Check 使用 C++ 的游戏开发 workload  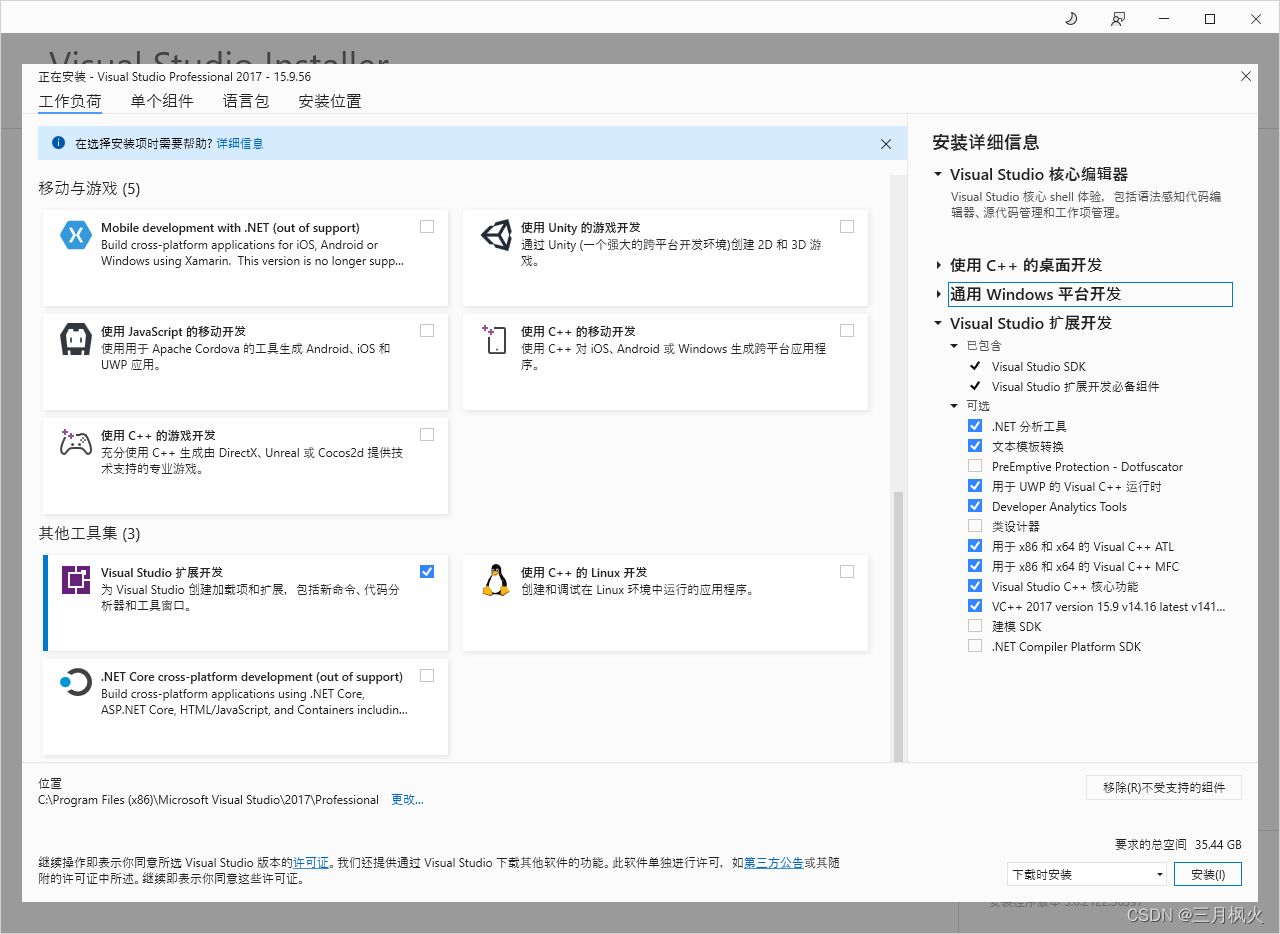tap(427, 435)
